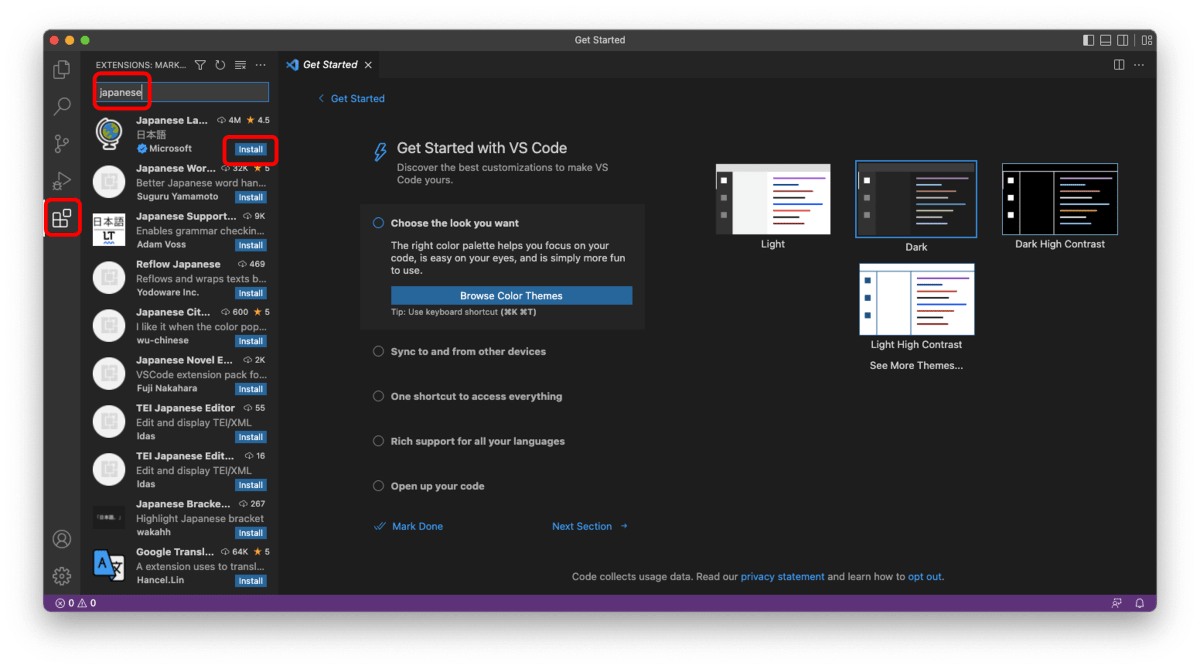Open the Search view in activity bar
The width and height of the screenshot is (1200, 669).
point(62,106)
